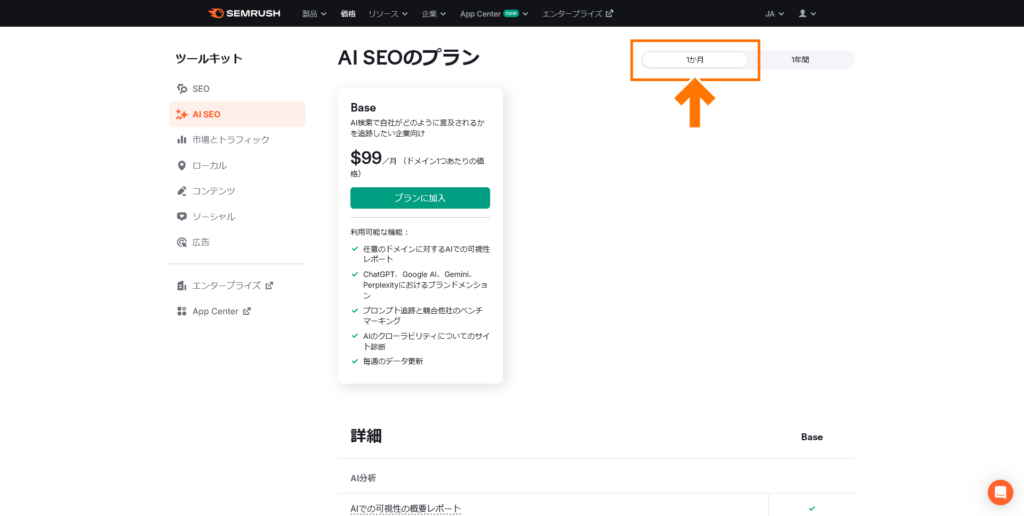The width and height of the screenshot is (1024, 516).
Task: Click the AI SEO sparkle icon
Action: (181, 114)
